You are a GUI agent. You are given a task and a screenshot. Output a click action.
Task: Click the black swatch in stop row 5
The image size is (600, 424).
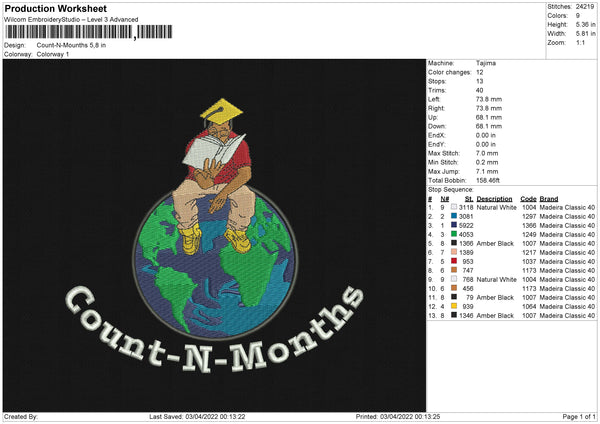(x=454, y=243)
